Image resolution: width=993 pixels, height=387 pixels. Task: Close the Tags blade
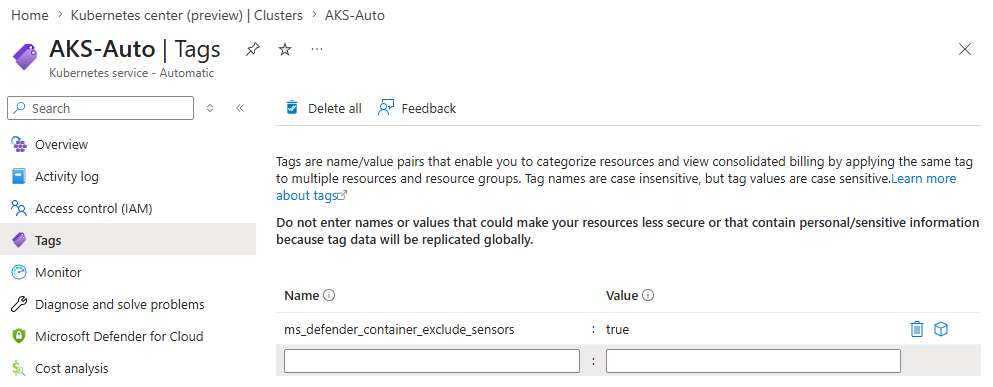[965, 49]
